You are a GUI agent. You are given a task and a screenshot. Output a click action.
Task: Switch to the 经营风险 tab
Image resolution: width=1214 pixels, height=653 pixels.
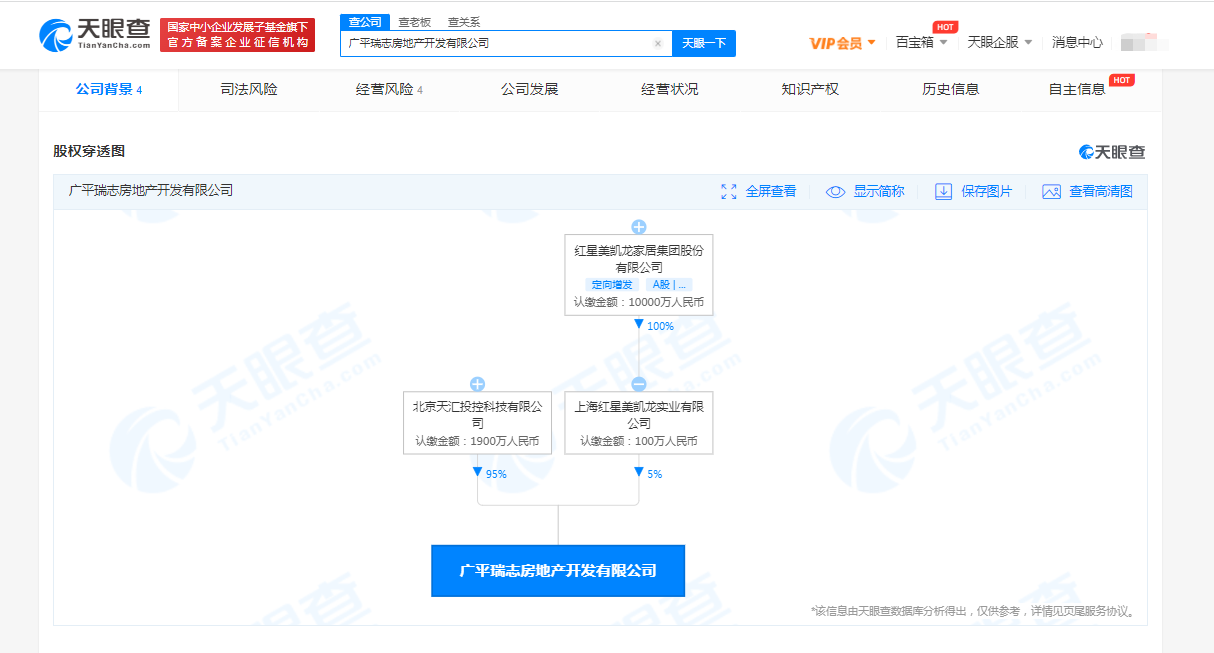(389, 90)
